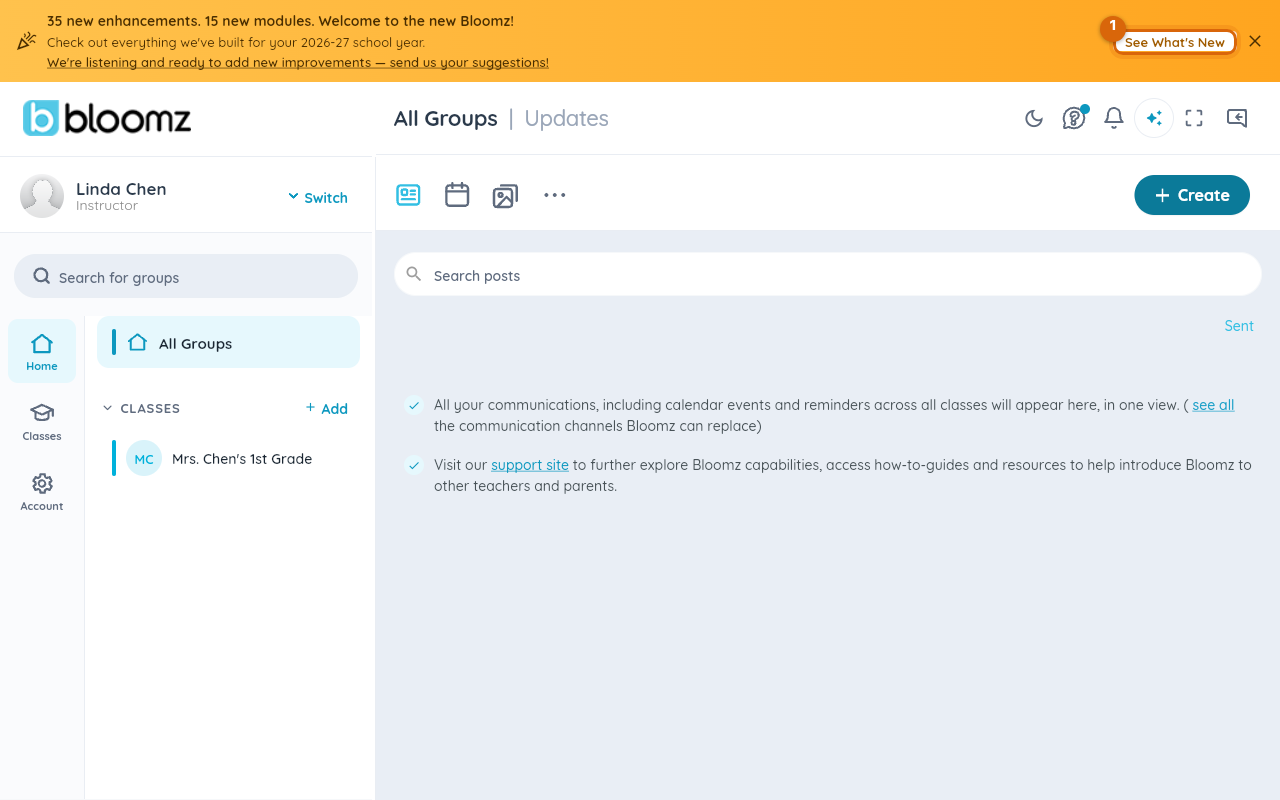Switch to the Updates heading tab
1280x800 pixels.
[566, 118]
